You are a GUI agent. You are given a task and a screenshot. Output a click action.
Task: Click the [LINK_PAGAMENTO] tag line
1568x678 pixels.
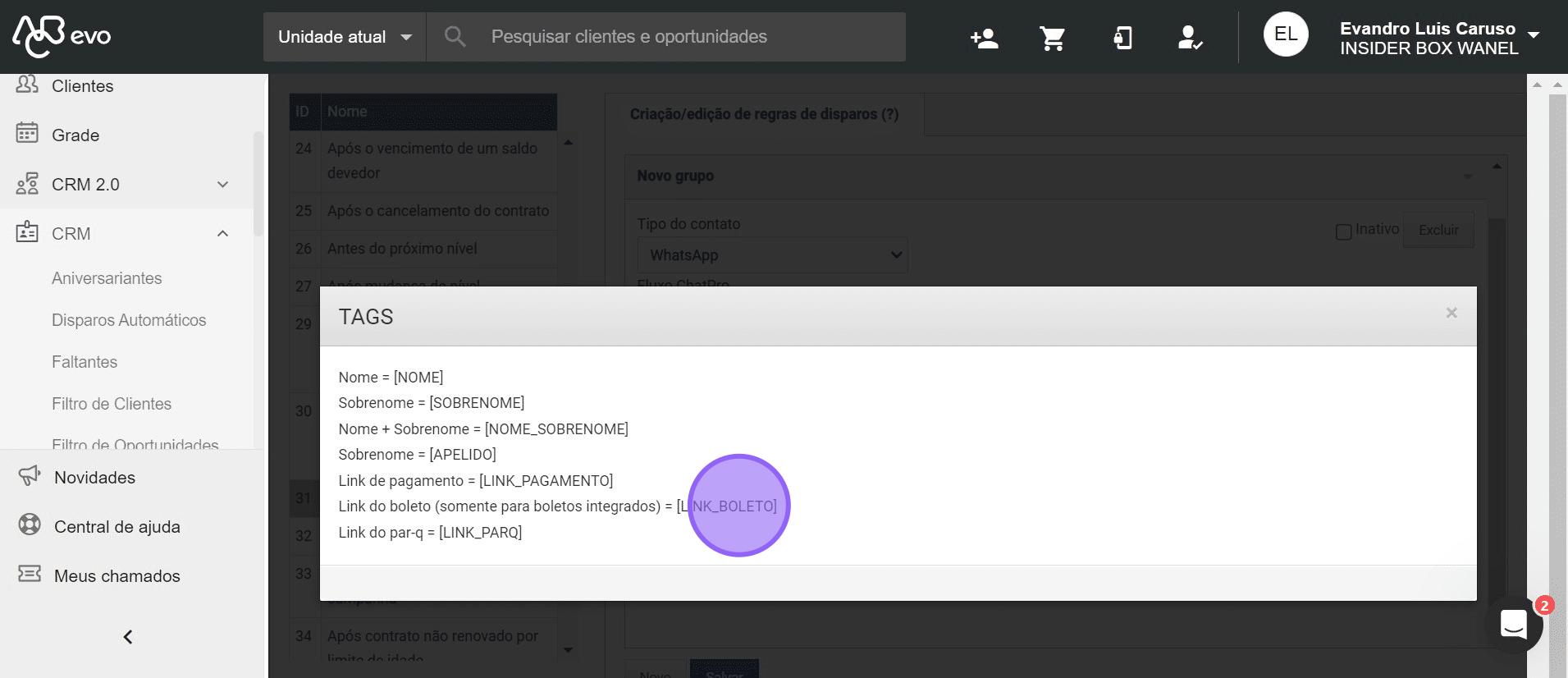click(476, 481)
